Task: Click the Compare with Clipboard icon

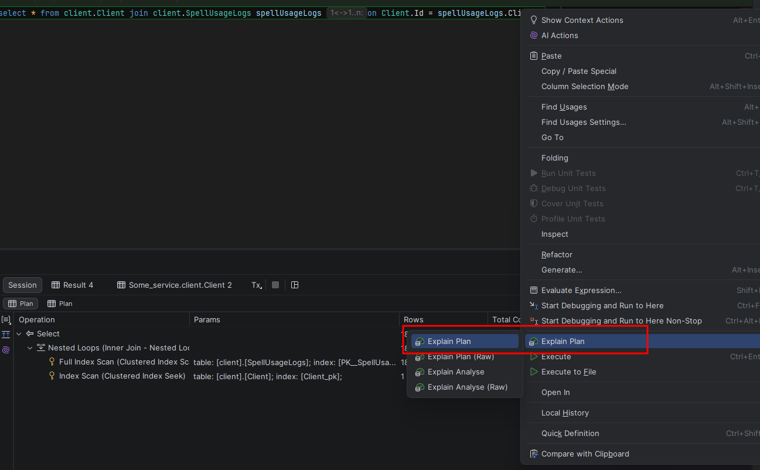Action: pos(534,454)
